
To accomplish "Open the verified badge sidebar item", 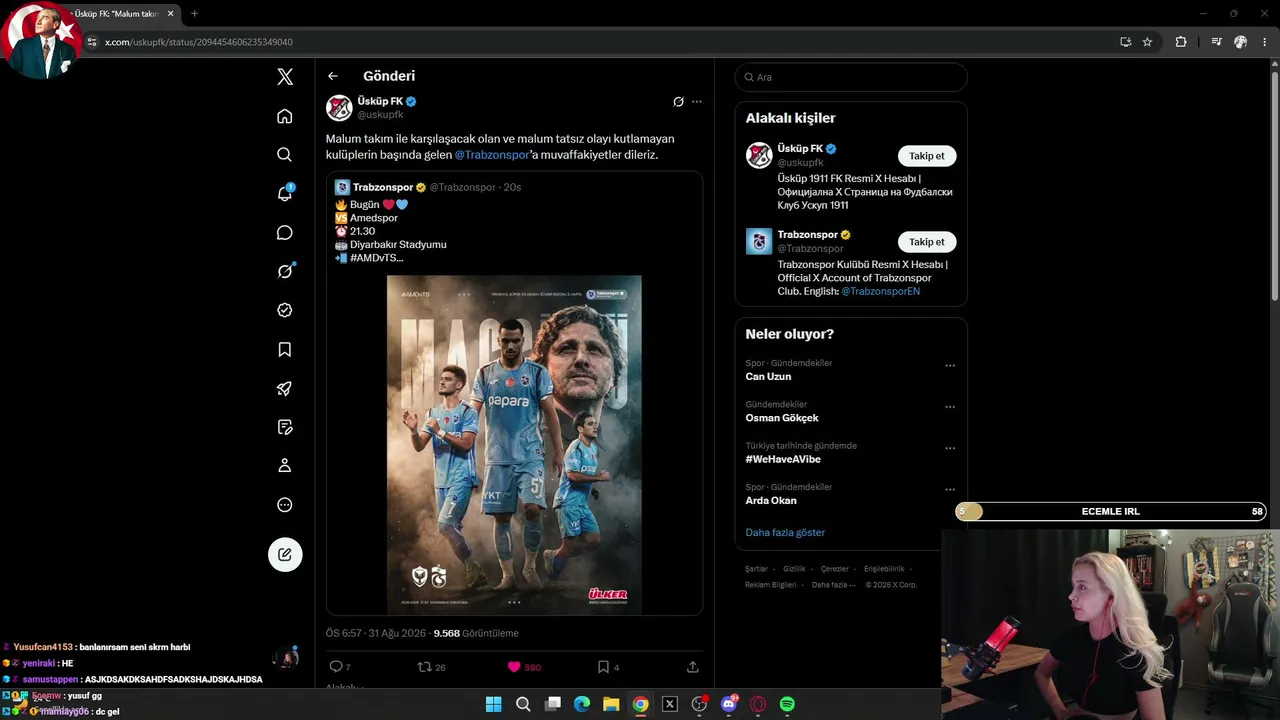I will [285, 310].
